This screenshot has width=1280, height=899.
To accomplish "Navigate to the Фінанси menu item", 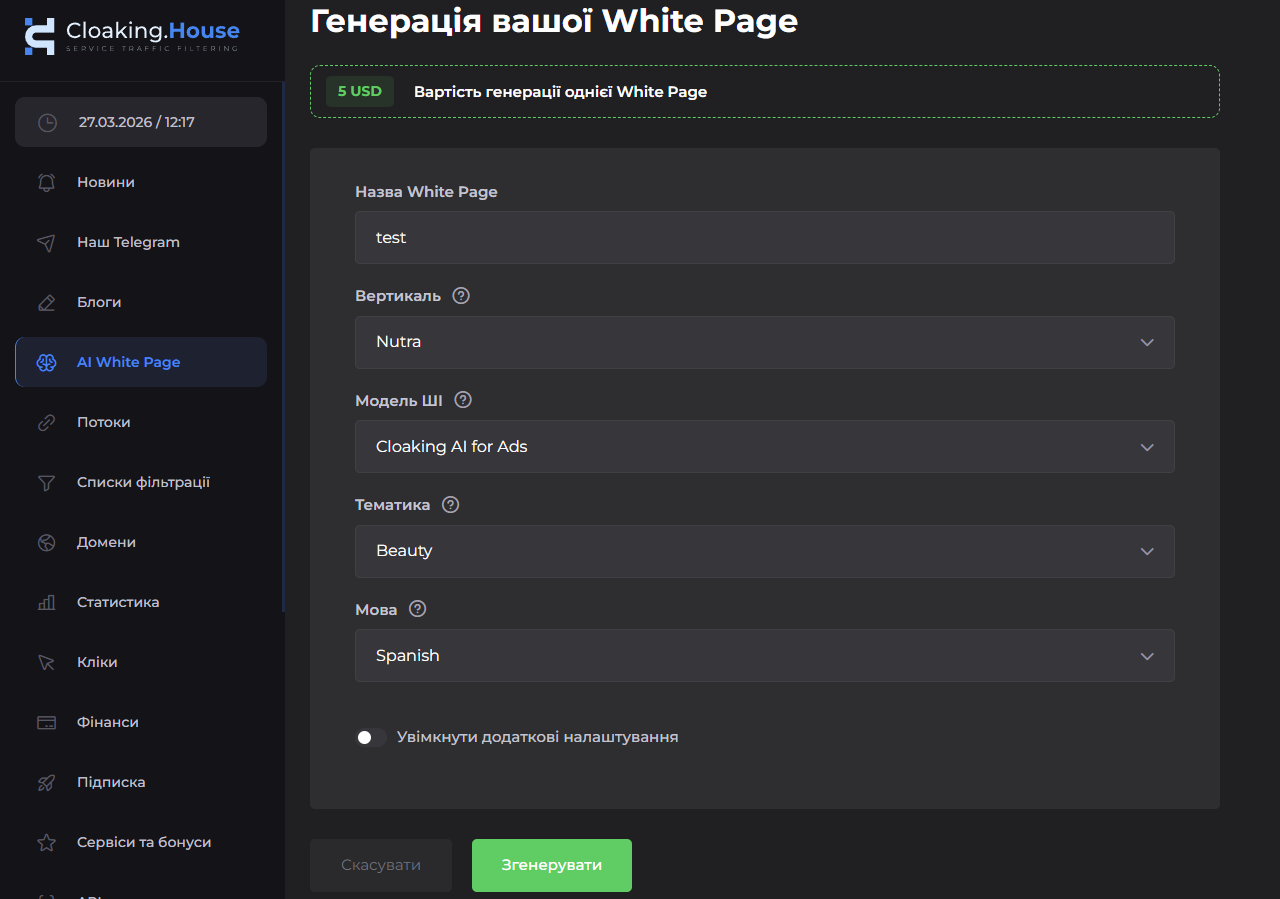I will tap(105, 721).
